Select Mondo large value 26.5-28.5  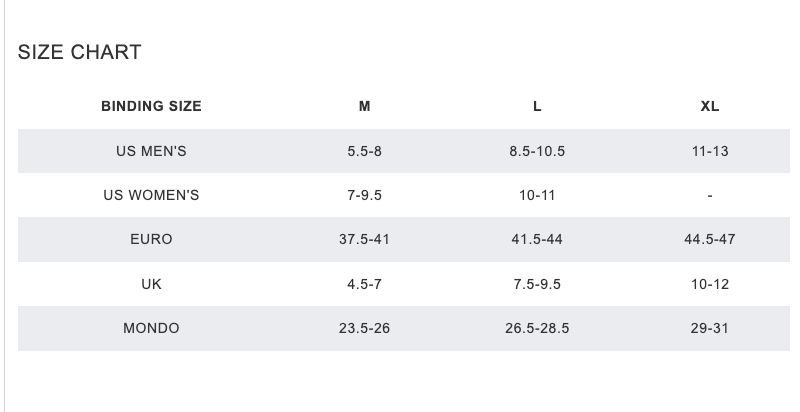tap(537, 328)
